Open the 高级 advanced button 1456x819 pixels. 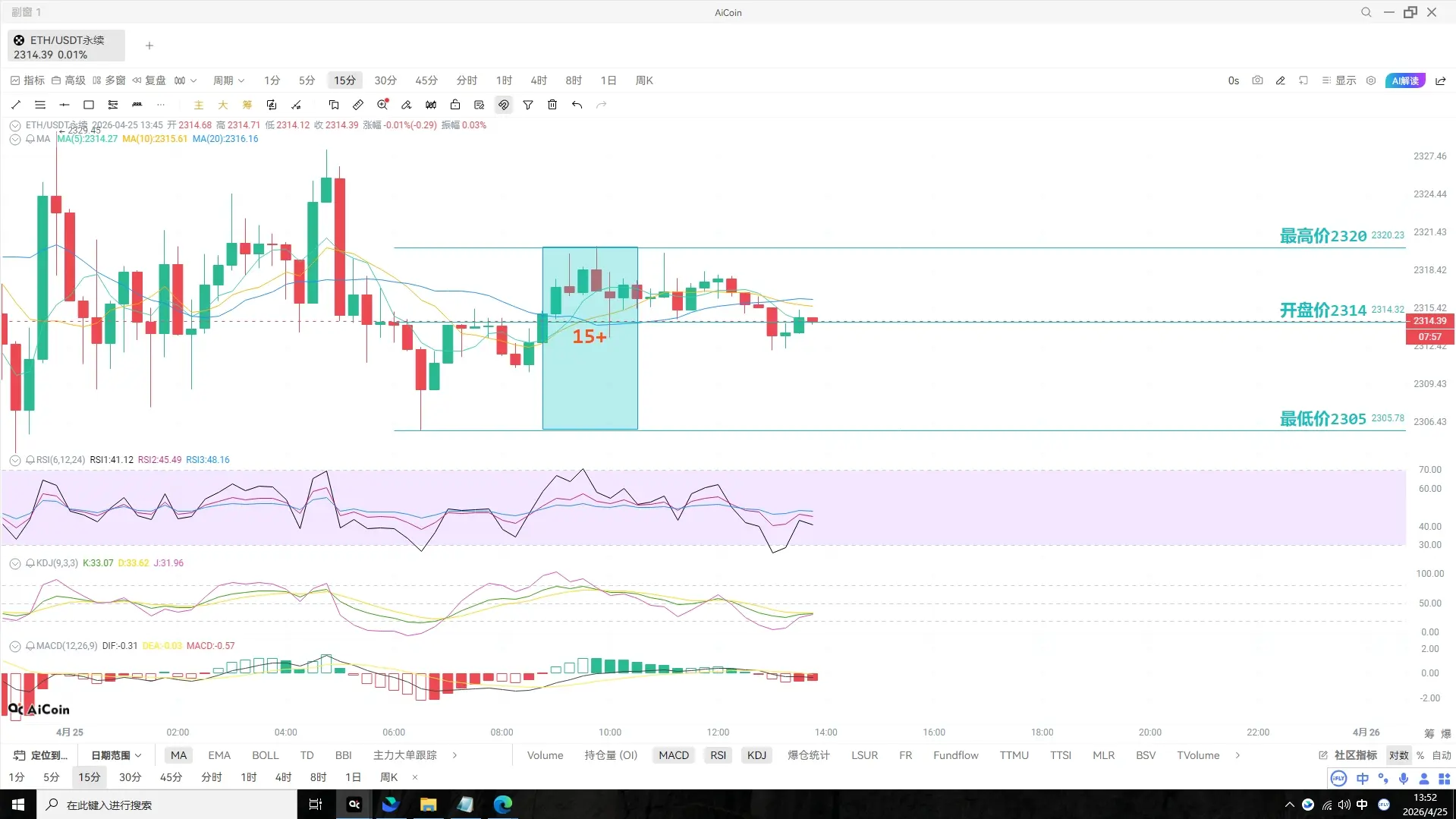68,80
